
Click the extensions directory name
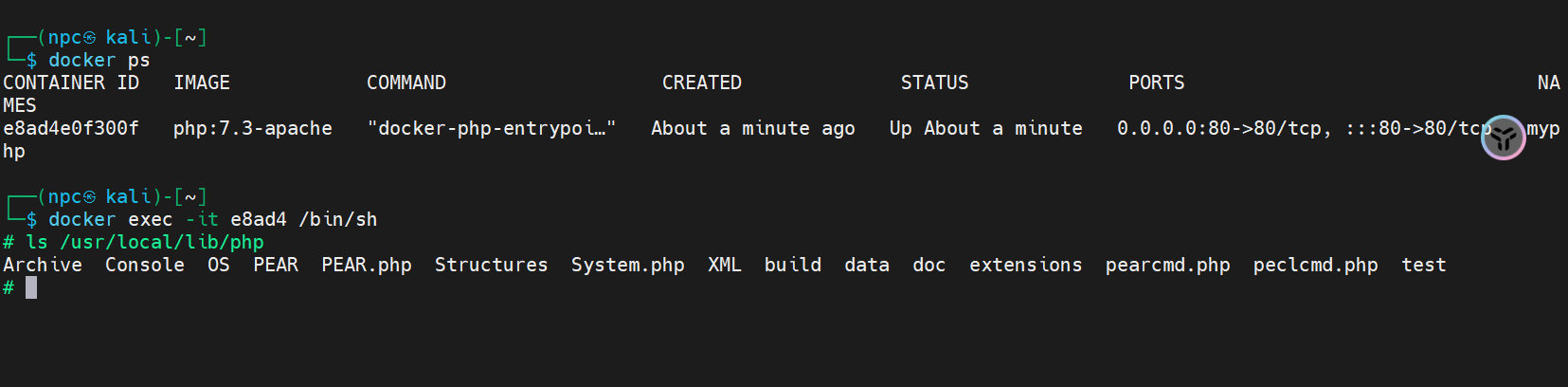click(x=1025, y=265)
